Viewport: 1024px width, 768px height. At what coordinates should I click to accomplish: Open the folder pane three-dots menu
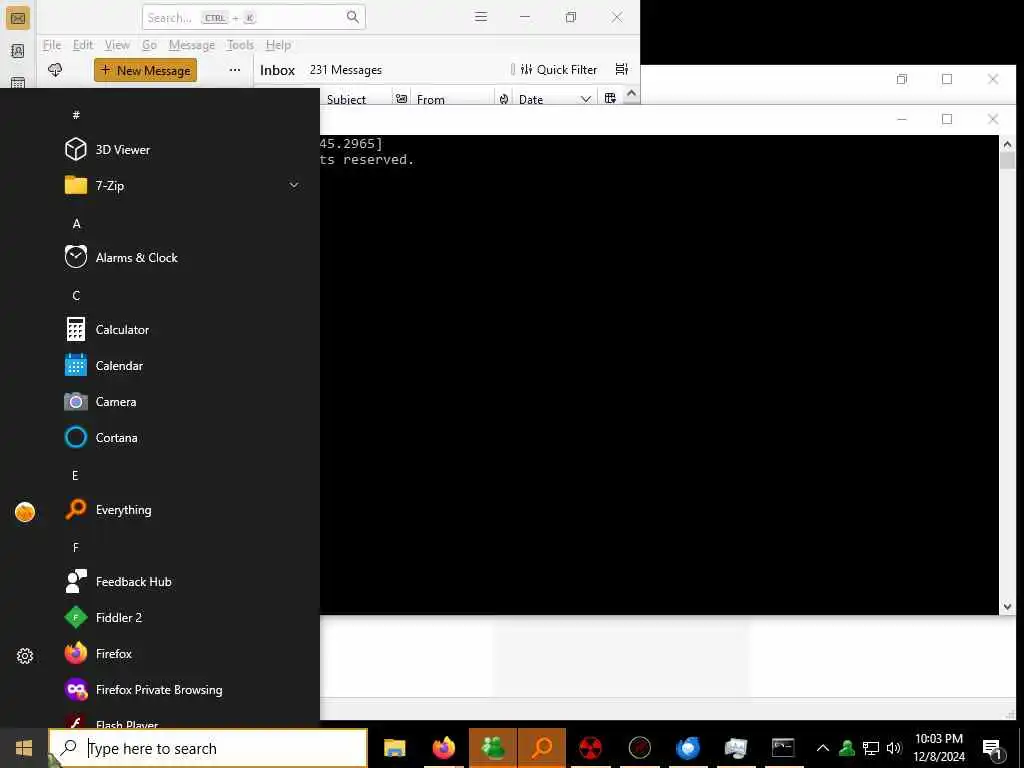235,70
